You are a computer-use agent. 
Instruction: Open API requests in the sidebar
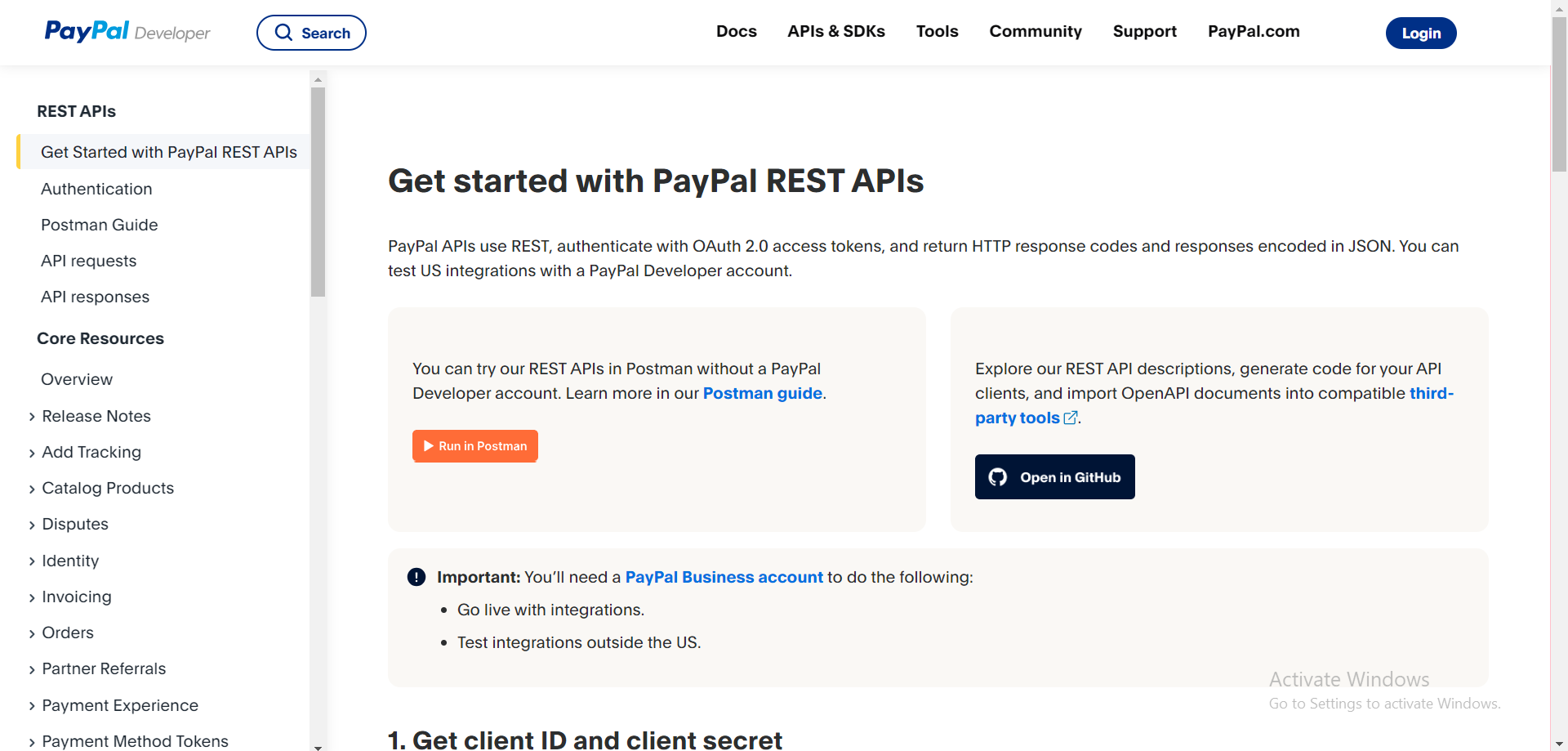(x=89, y=261)
